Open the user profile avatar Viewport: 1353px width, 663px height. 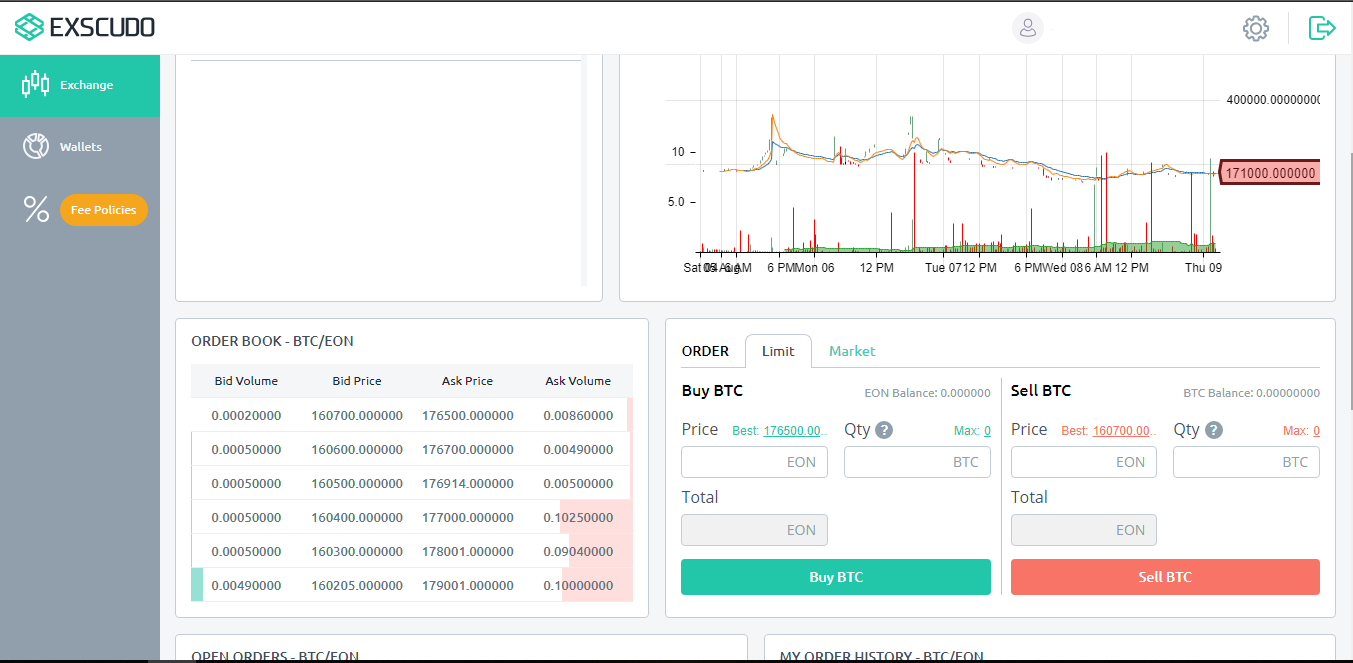(x=1027, y=28)
